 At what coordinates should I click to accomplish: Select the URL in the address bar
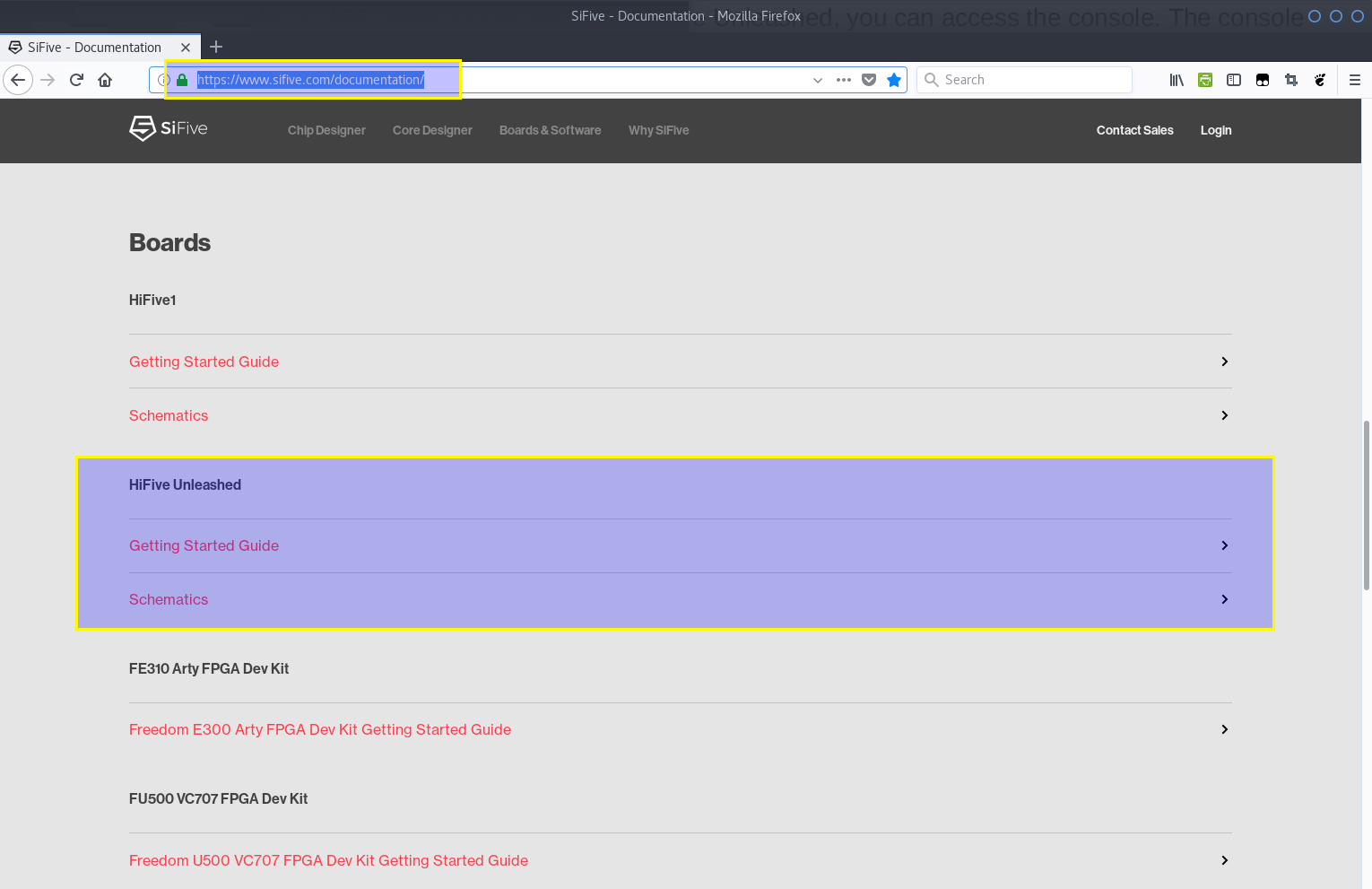click(x=310, y=80)
